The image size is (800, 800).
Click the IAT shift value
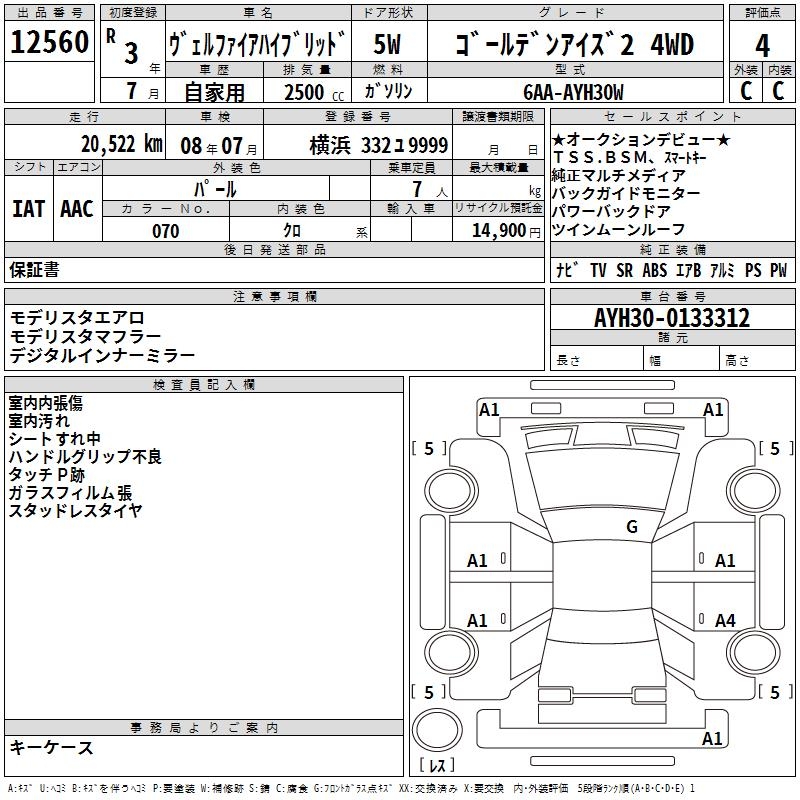tap(29, 209)
